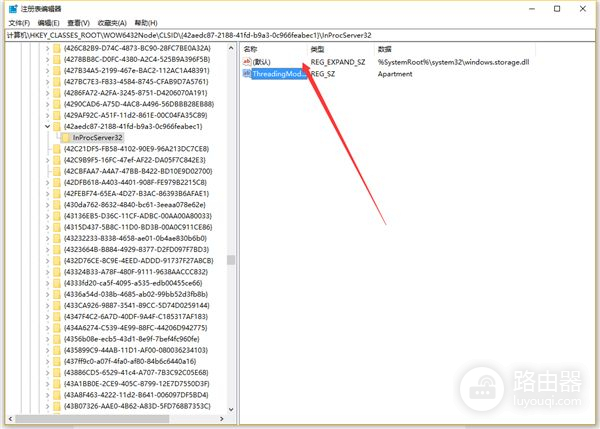The width and height of the screenshot is (600, 429).
Task: Click folder icon of key {4315D437-5B8C-11D0-BD3B-00A0C911CE86}
Action: (x=57, y=227)
